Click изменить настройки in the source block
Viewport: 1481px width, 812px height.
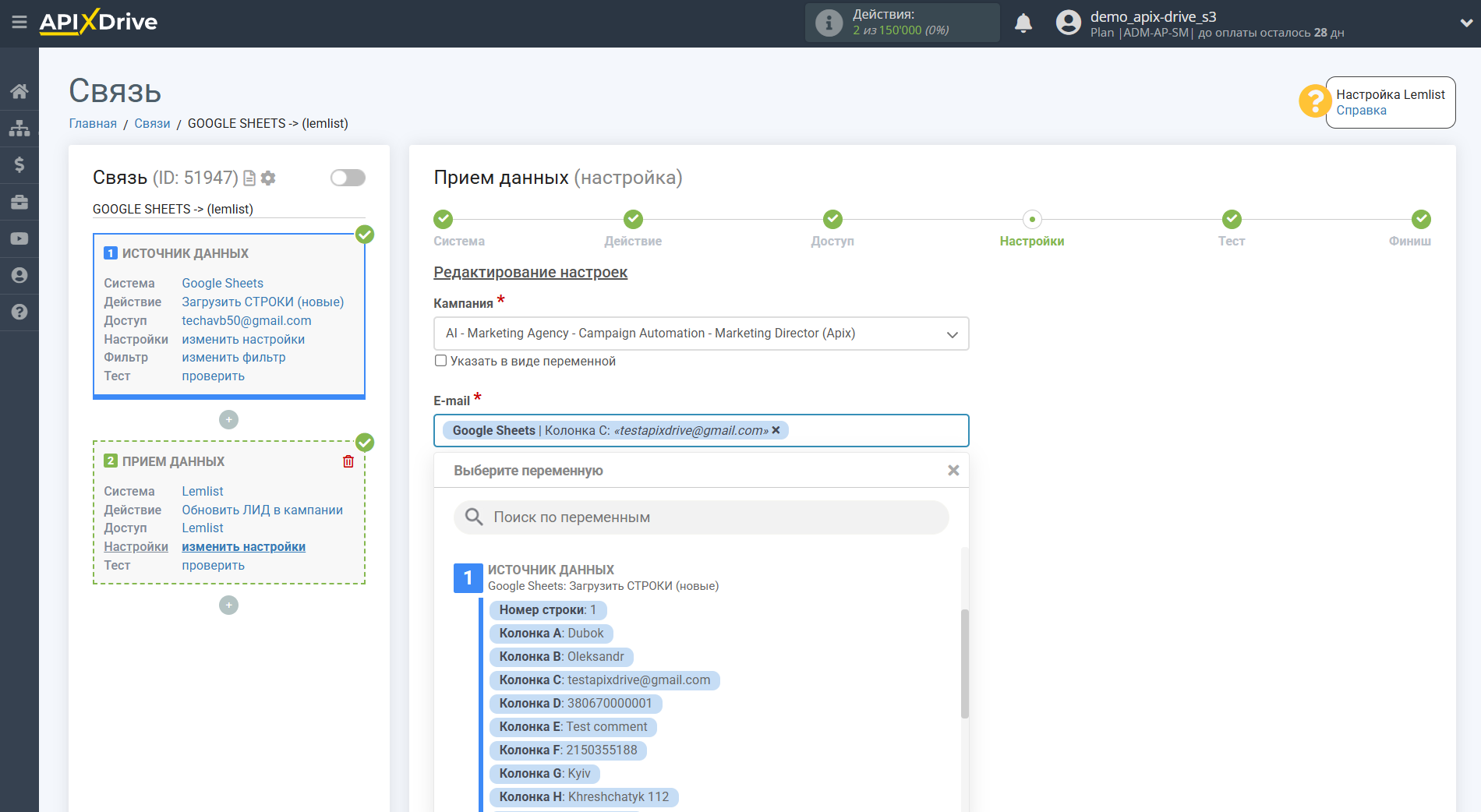[x=243, y=339]
